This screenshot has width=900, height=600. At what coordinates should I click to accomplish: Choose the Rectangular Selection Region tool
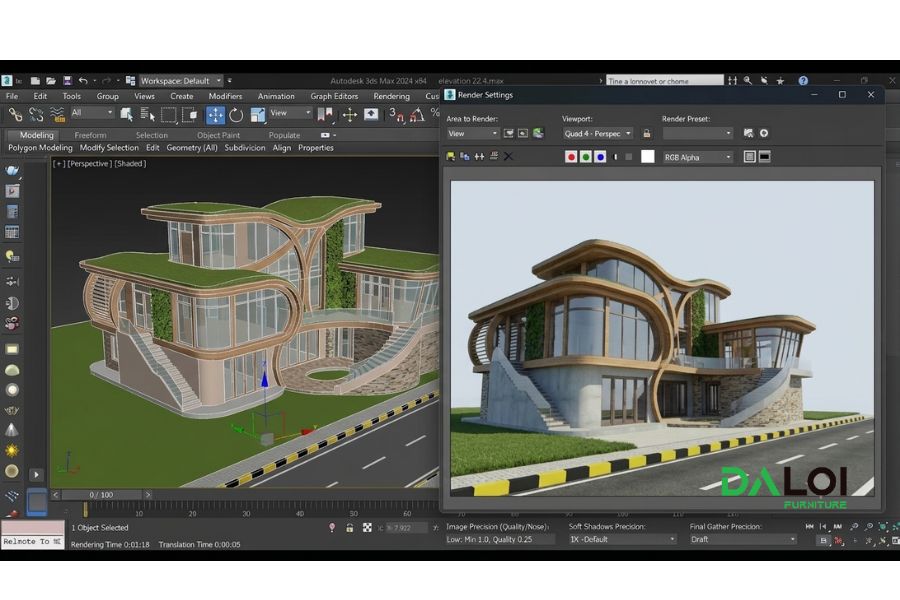169,115
